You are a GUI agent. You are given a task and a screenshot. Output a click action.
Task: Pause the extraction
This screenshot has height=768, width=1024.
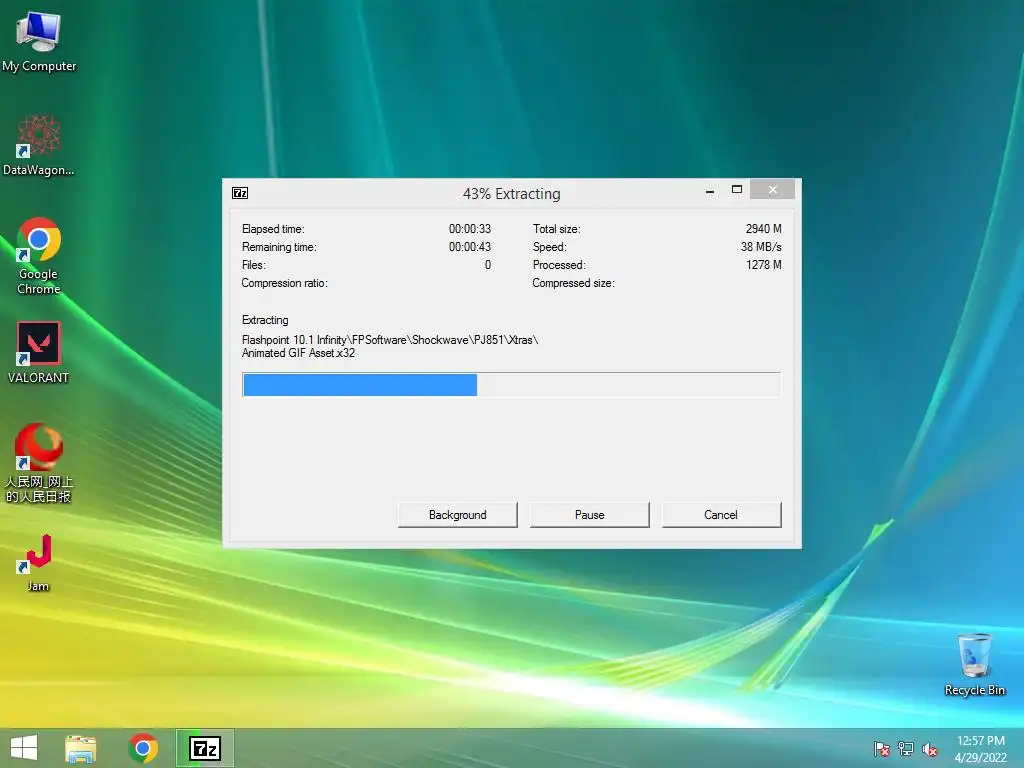[590, 515]
